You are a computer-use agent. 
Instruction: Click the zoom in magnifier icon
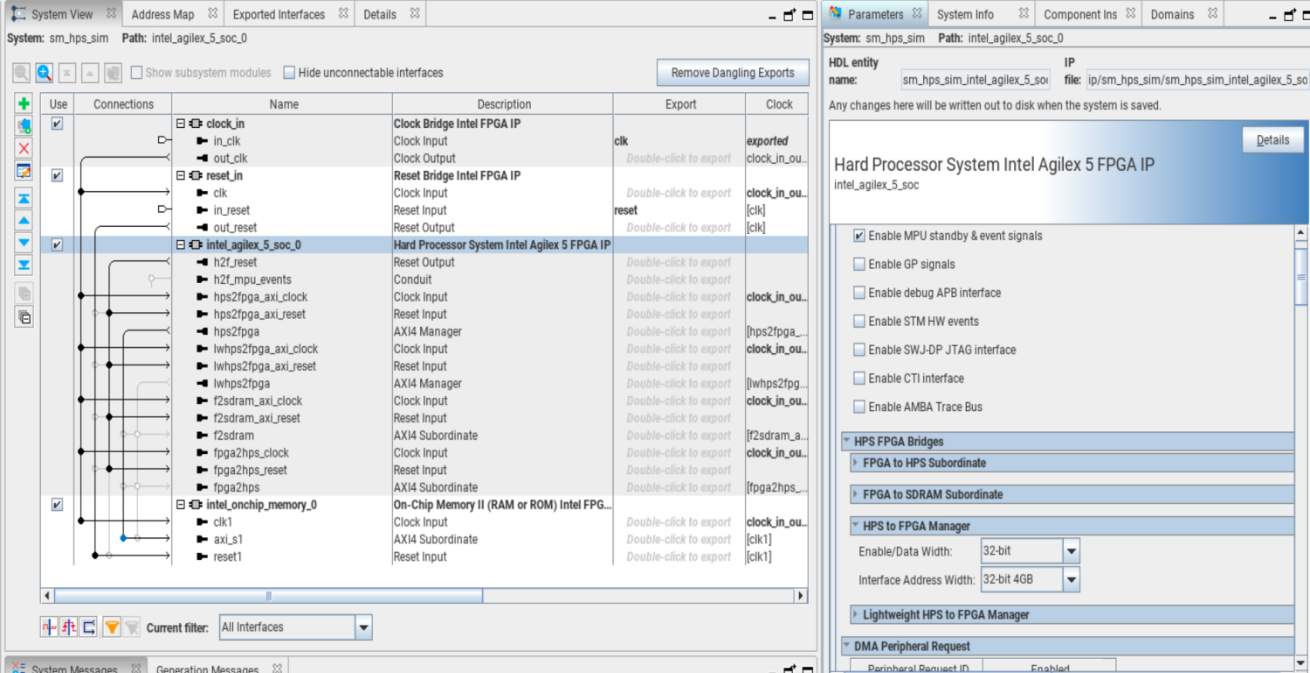point(44,73)
